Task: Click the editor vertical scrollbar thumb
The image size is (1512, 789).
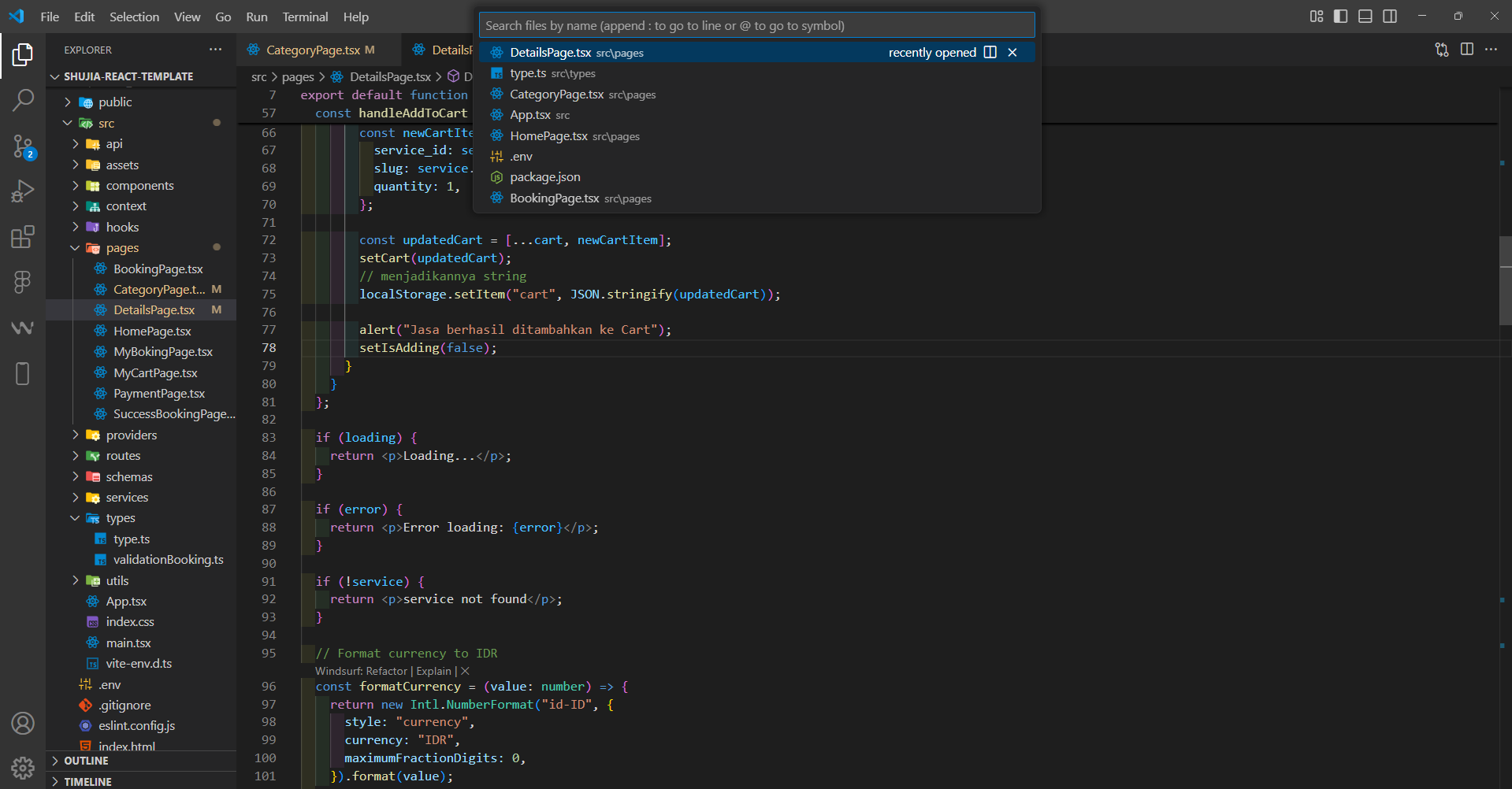Action: (1505, 280)
